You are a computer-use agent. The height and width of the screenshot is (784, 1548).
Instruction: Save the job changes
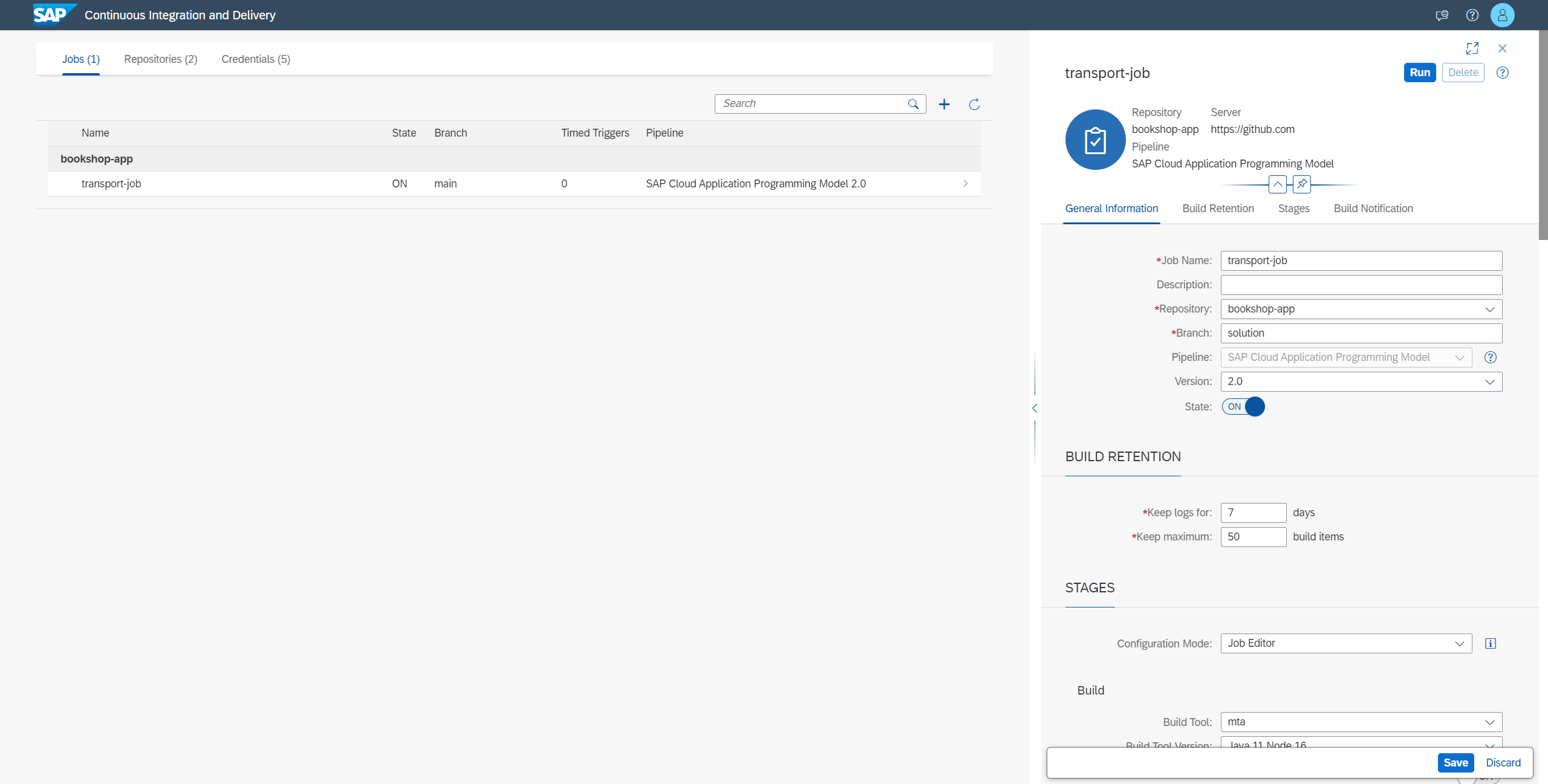(x=1455, y=763)
